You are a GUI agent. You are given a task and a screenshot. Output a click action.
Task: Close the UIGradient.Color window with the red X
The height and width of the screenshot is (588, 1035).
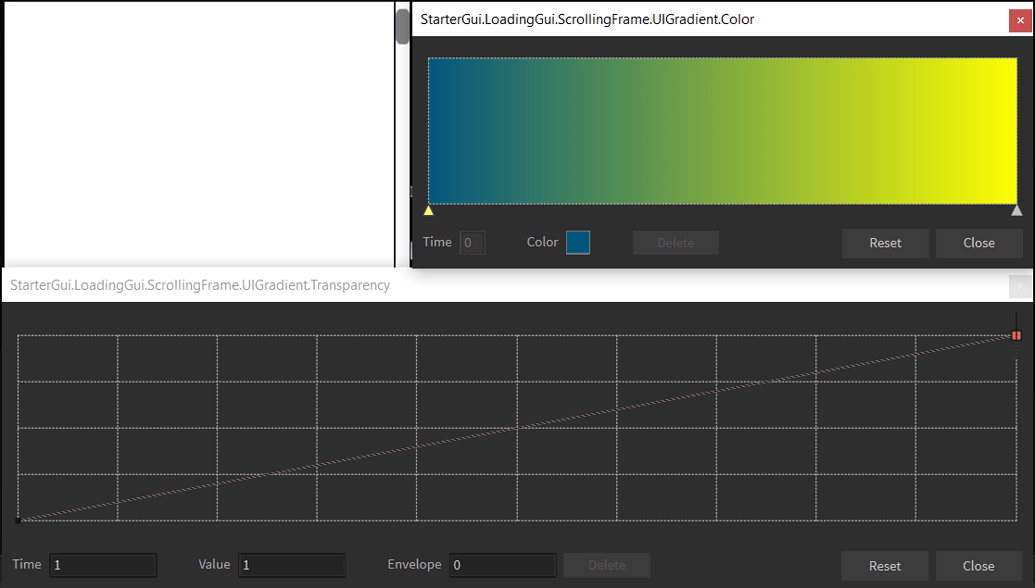1020,20
